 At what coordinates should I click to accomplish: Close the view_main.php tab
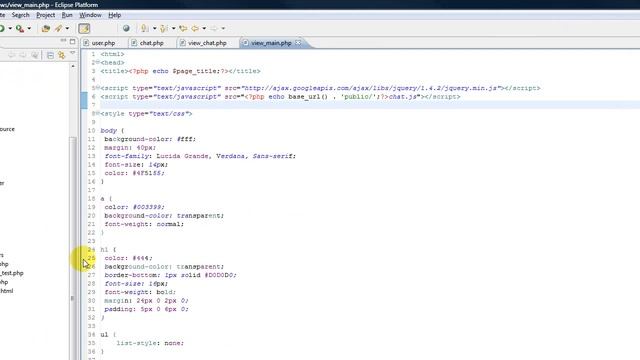point(298,42)
